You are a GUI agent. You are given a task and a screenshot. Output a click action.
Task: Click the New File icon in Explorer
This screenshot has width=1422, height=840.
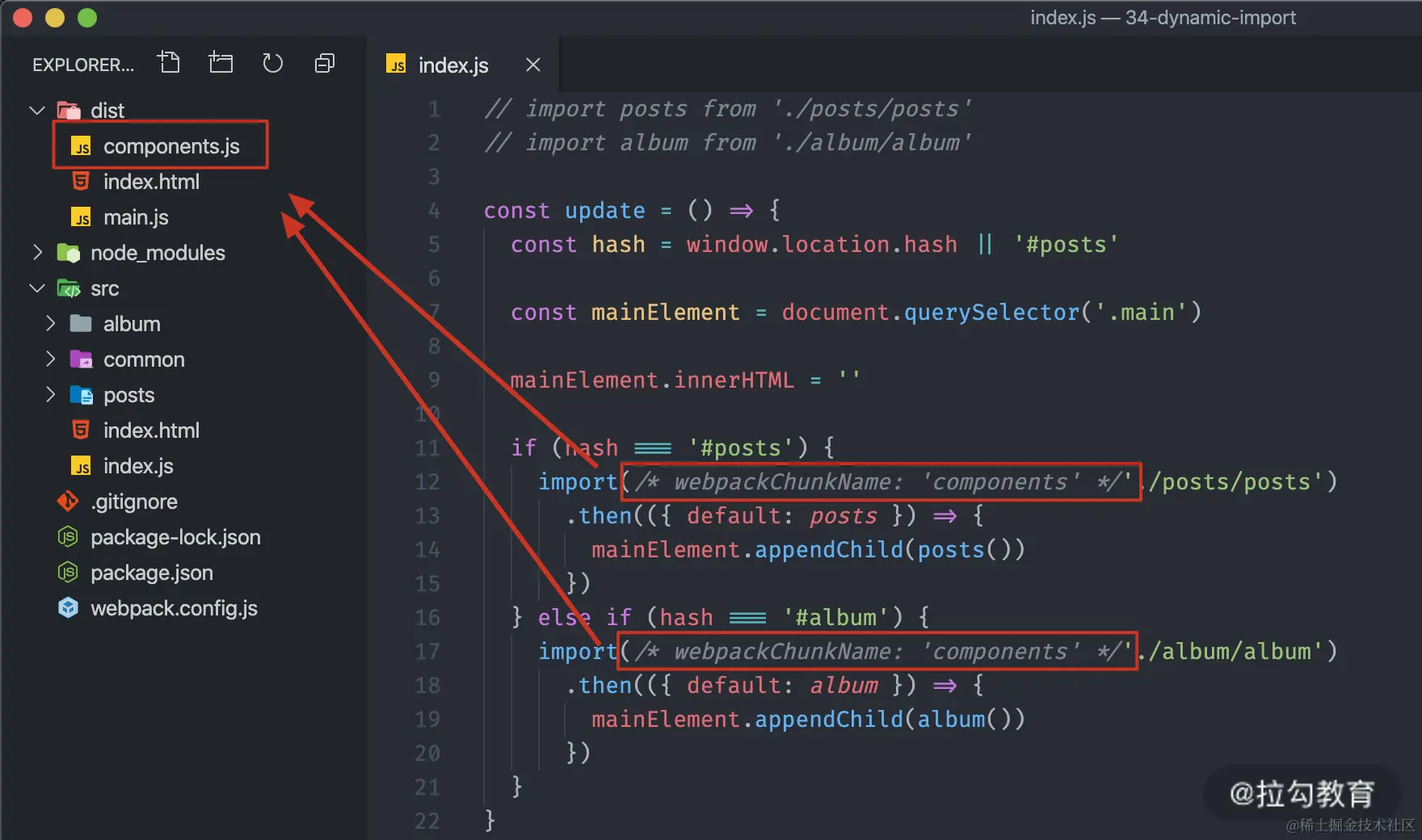tap(169, 63)
